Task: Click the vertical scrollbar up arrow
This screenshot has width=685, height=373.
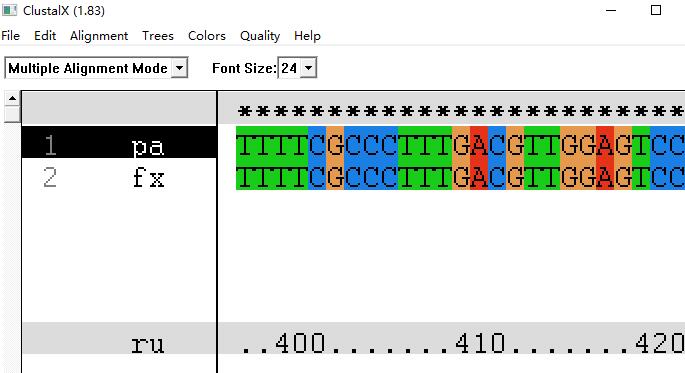Action: click(12, 98)
